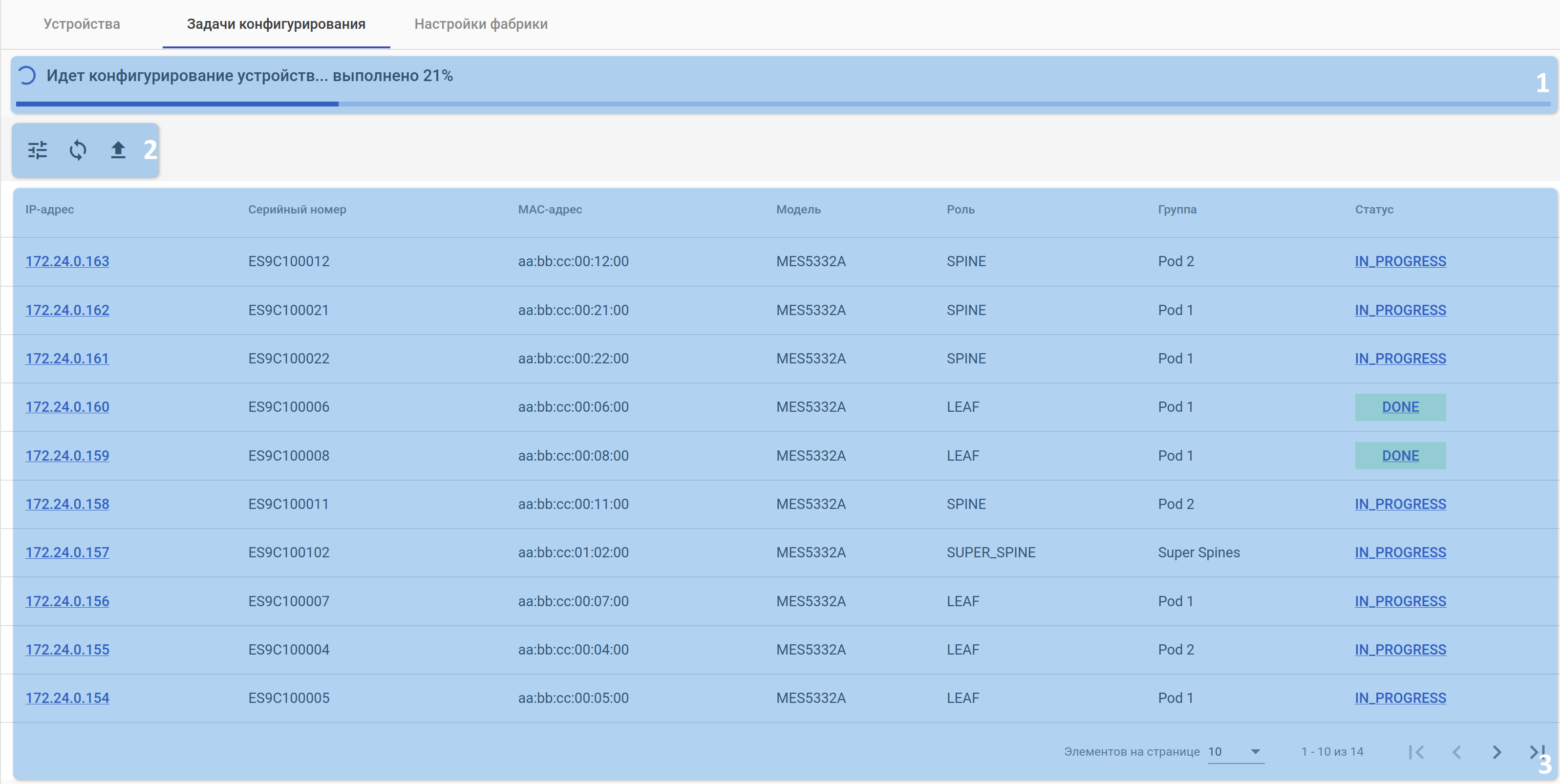Click the IP-адрес column header
The image size is (1560, 784).
pyautogui.click(x=50, y=210)
